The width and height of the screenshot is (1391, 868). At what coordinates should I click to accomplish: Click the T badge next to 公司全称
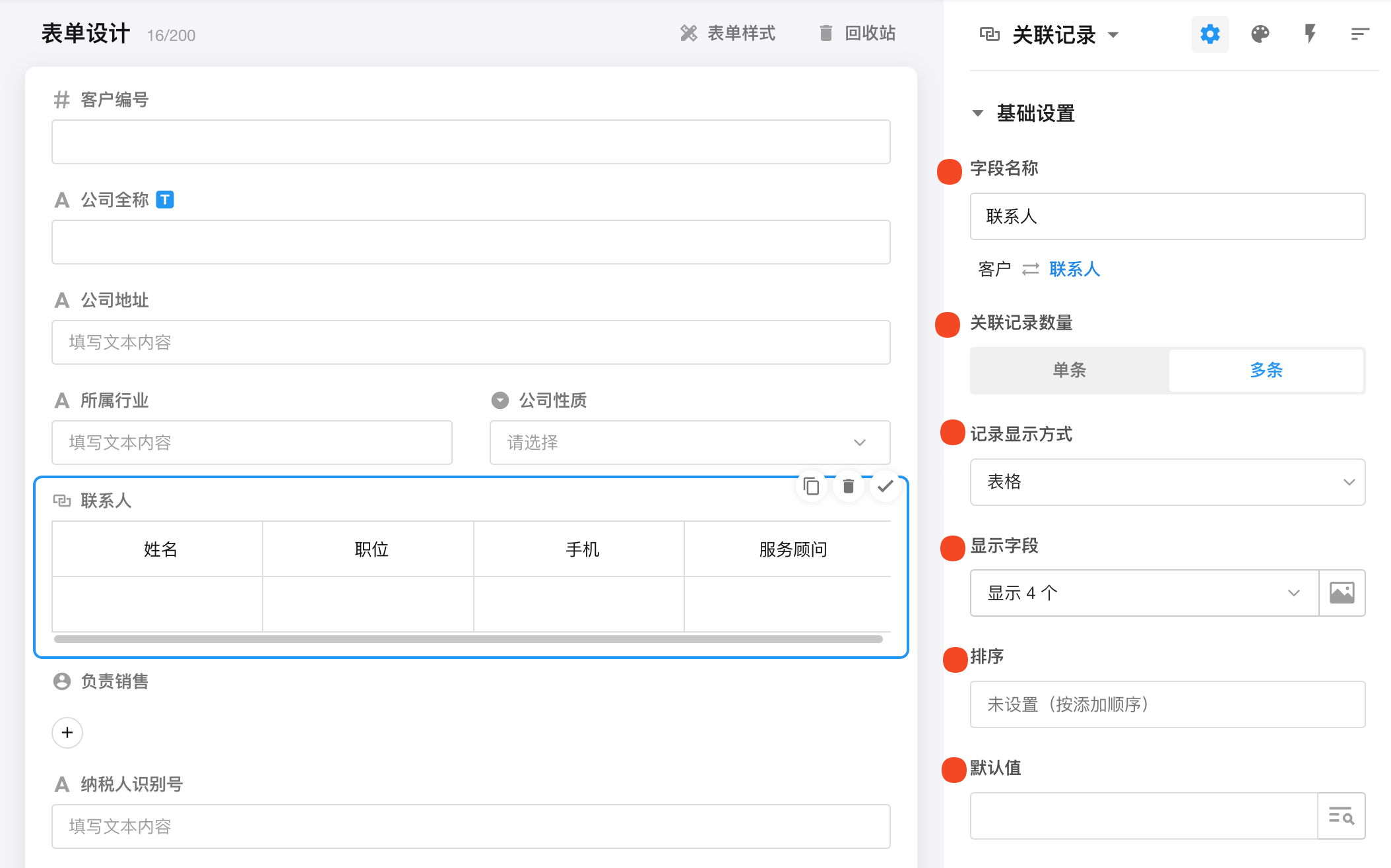tap(165, 199)
